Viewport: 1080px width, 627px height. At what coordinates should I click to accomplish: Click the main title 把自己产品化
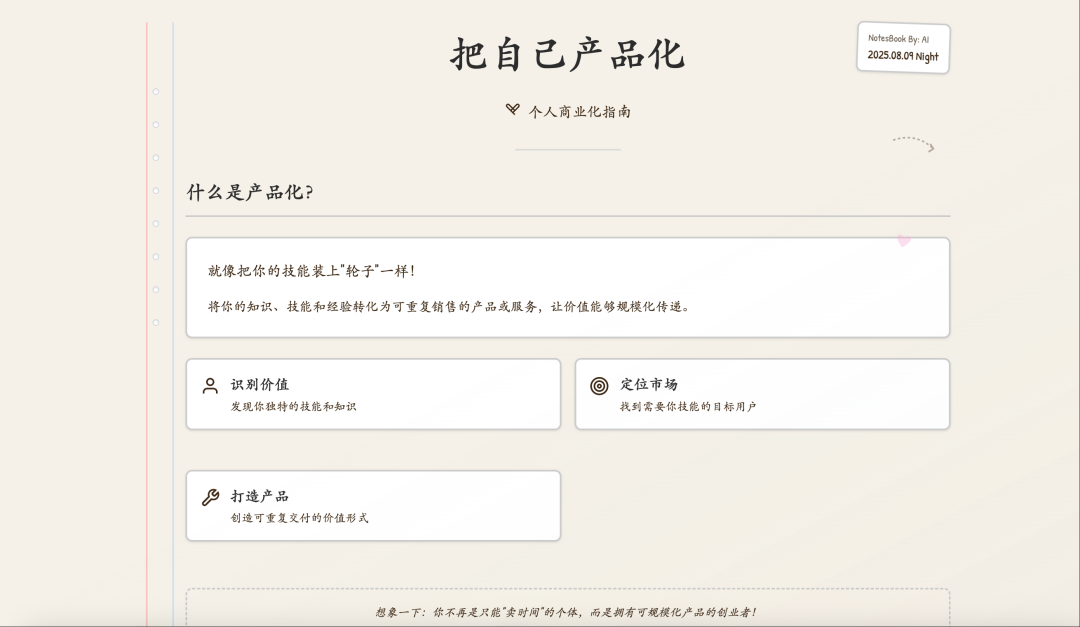click(x=567, y=54)
